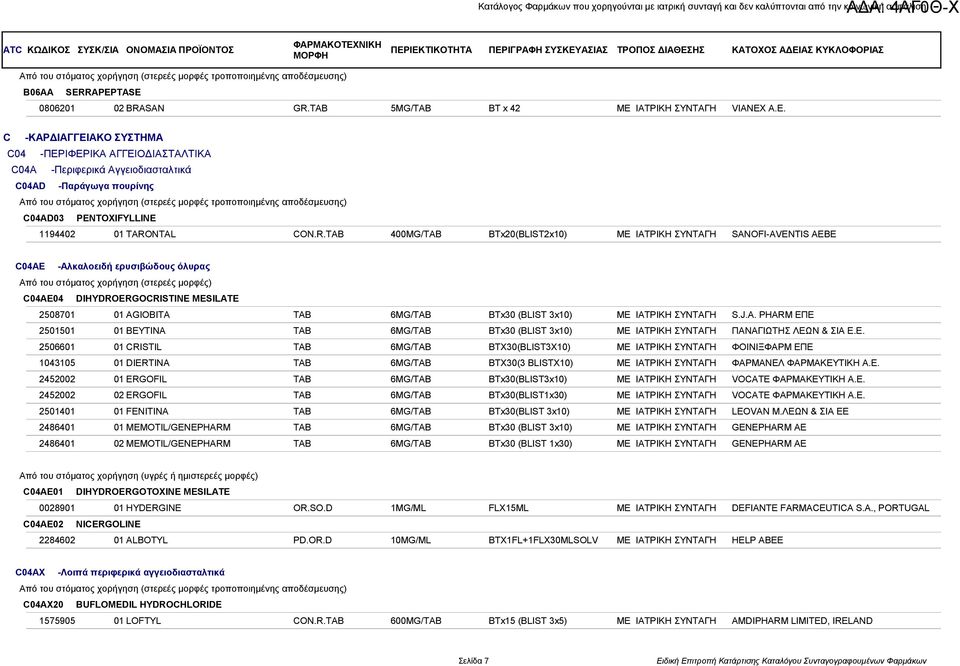Click the "DIHYDROERGOCRISTINE MESILATE" heading
The image size is (960, 666).
(157, 299)
